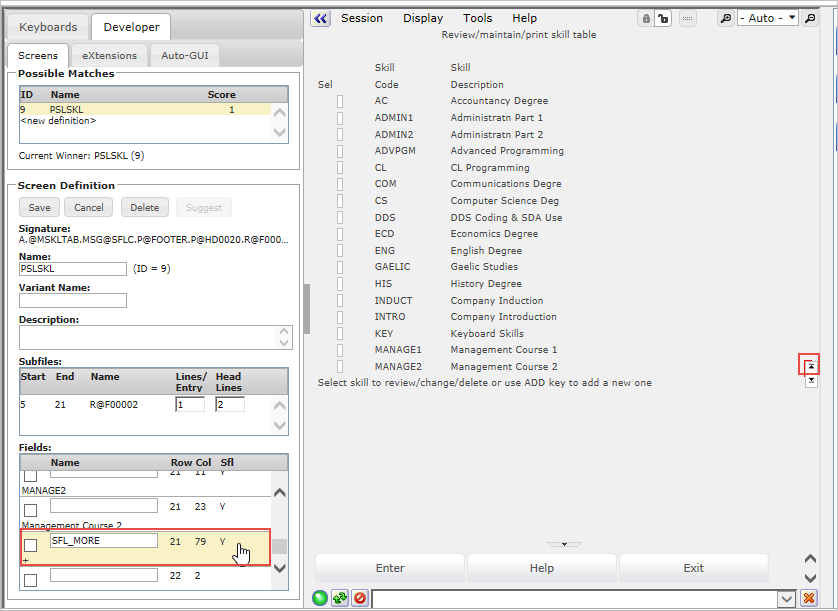Tick the Sel box for DDS
The image size is (838, 611).
(340, 218)
